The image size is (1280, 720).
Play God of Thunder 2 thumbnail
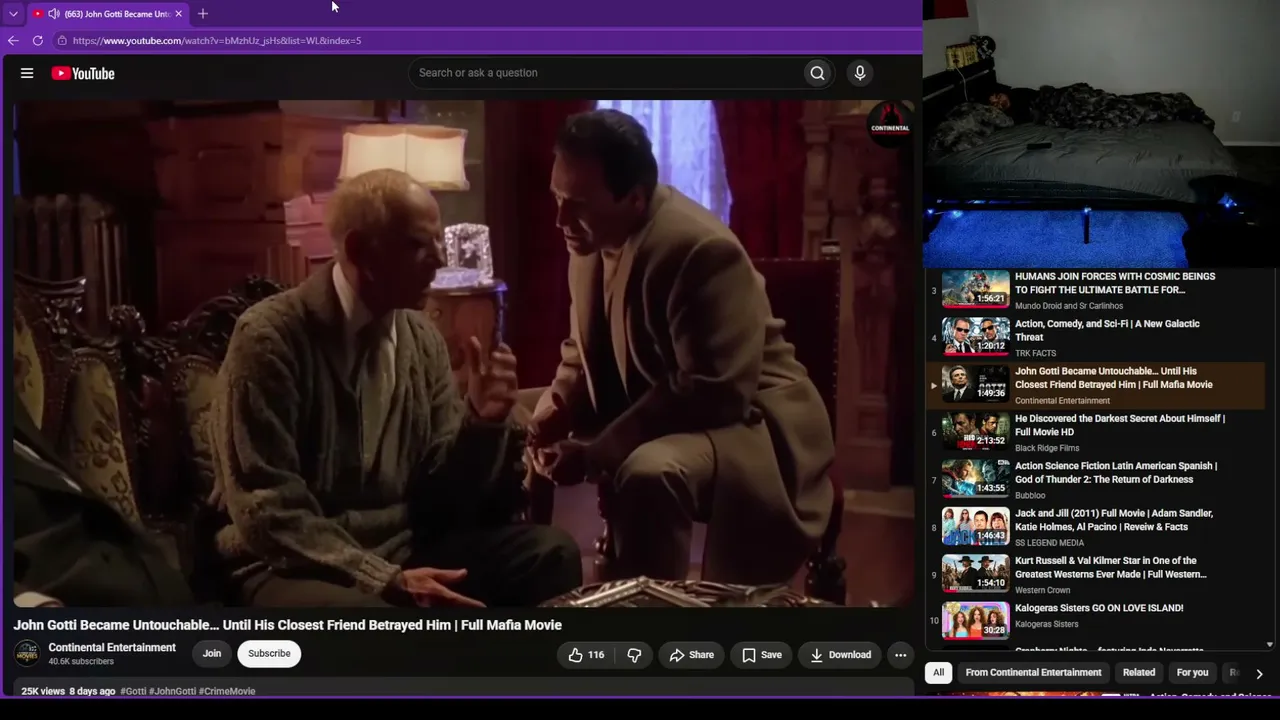coord(976,479)
